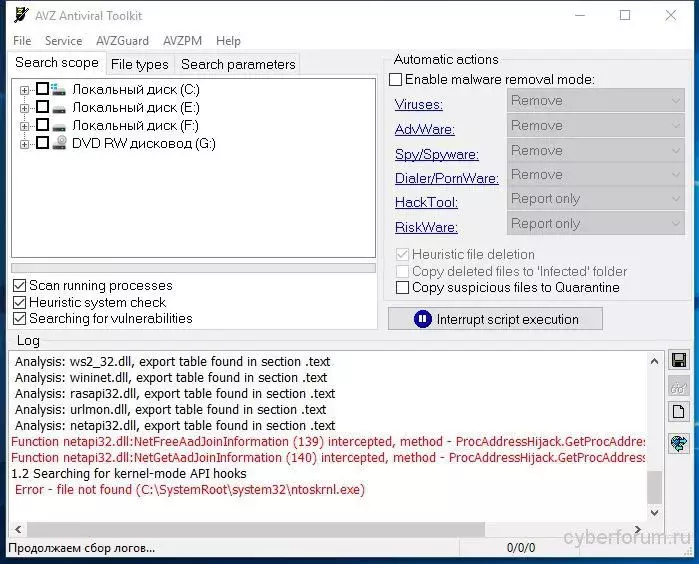This screenshot has height=564, width=699.
Task: Click the AVZ app icon in title bar
Action: [x=21, y=15]
